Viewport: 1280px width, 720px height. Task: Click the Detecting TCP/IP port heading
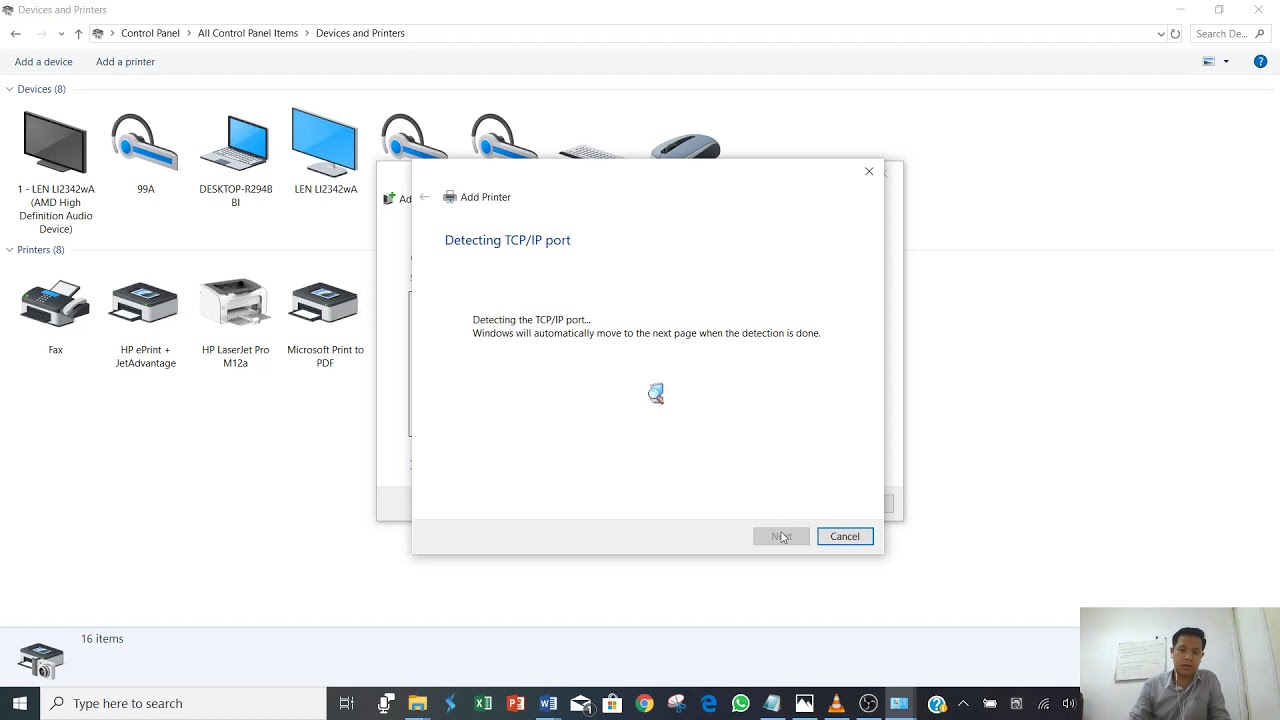(507, 240)
